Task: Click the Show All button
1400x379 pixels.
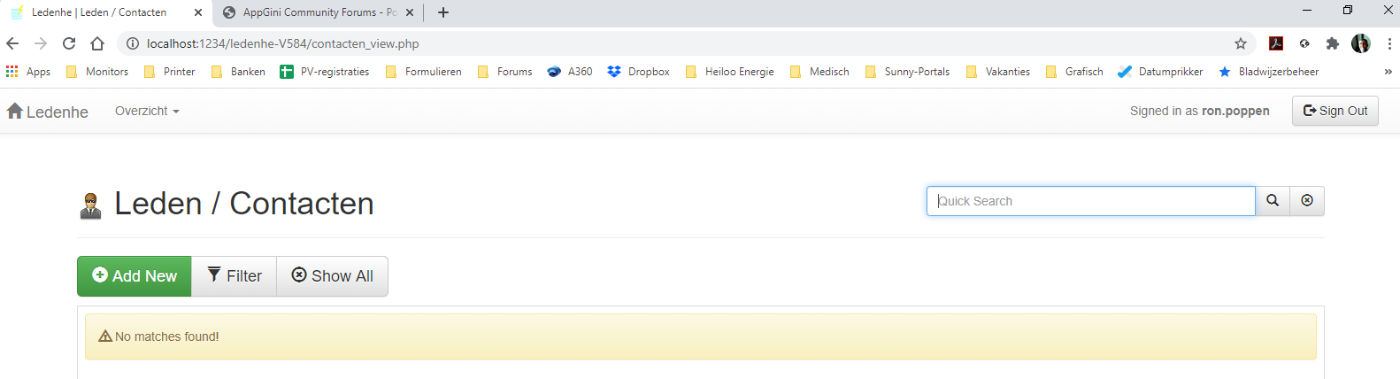Action: (332, 276)
